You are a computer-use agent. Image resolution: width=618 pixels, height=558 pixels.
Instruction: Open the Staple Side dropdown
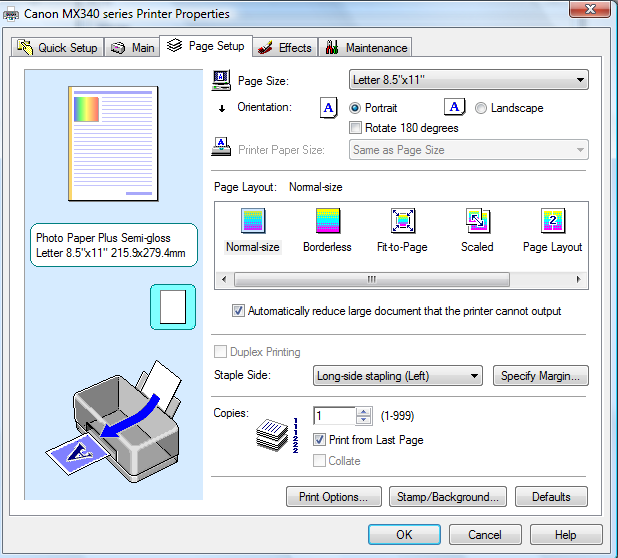pyautogui.click(x=398, y=376)
